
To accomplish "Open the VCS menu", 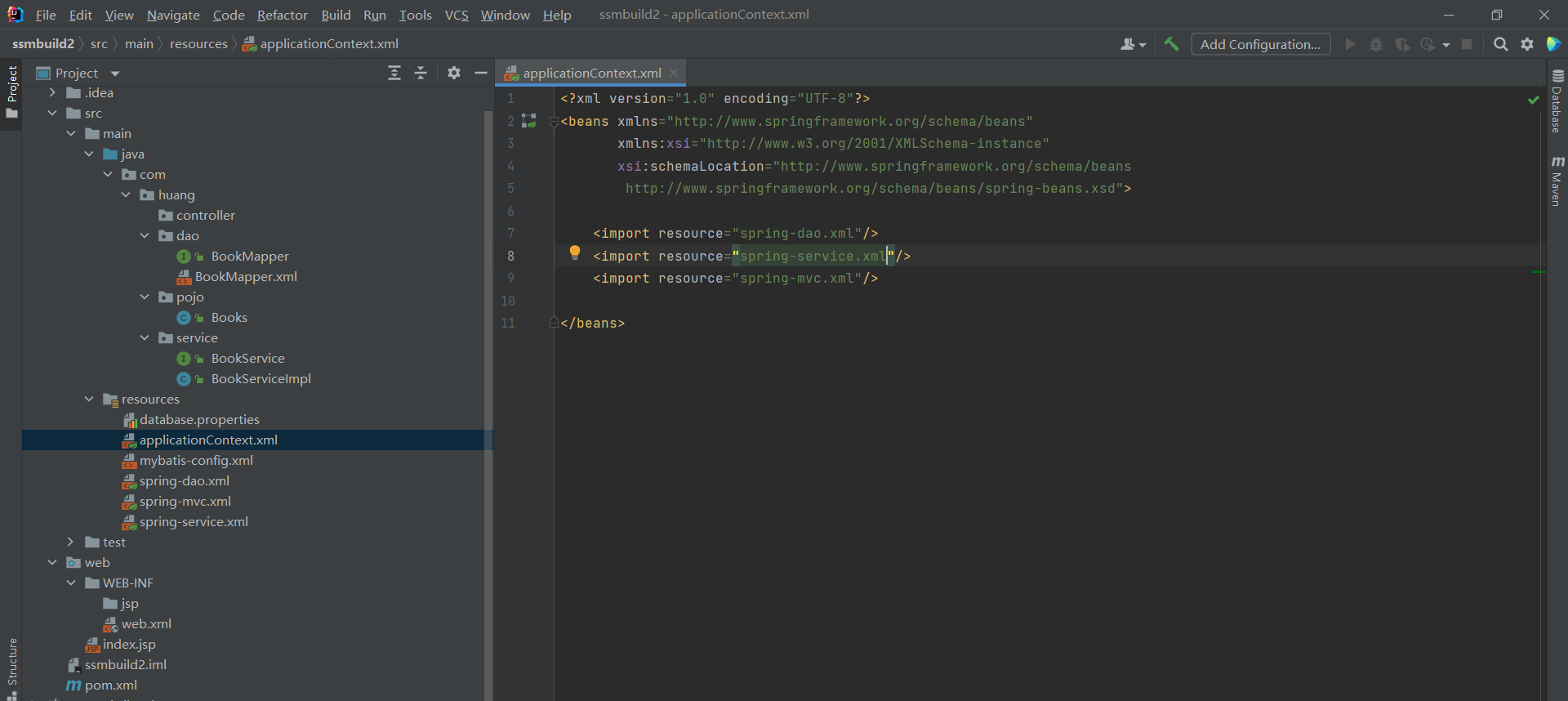I will click(457, 15).
